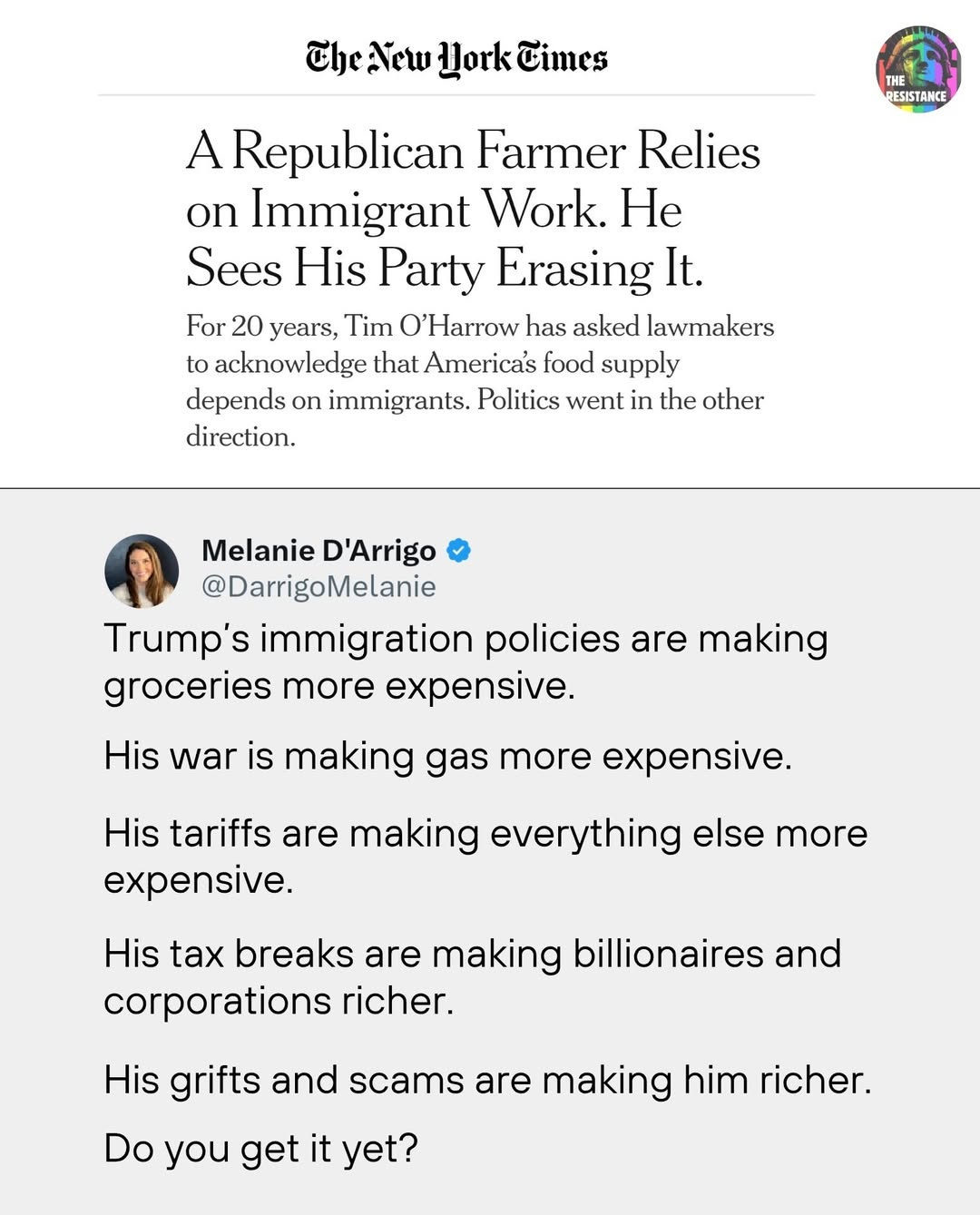Open the Republican Farmer headline article
Image resolution: width=980 pixels, height=1215 pixels.
(x=472, y=210)
